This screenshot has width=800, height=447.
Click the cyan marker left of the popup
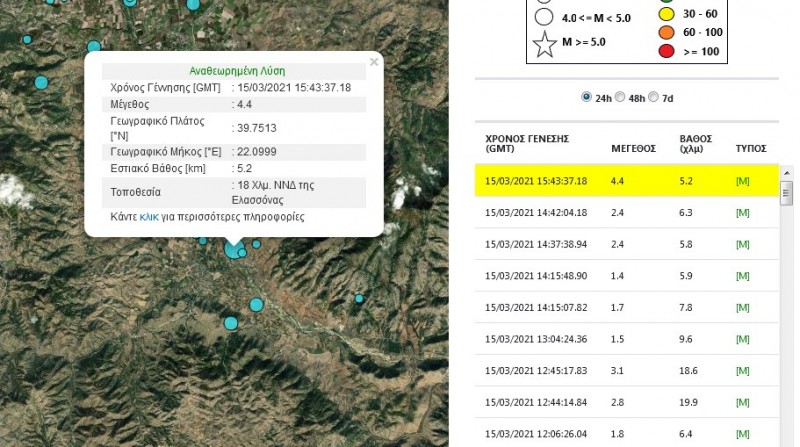(41, 82)
